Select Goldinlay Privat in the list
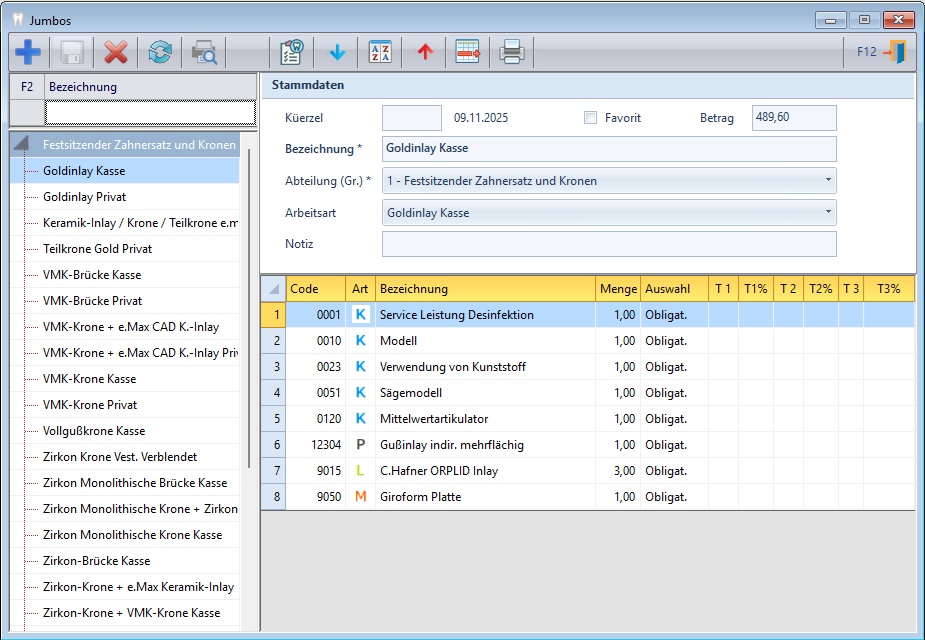925x640 pixels. [x=84, y=197]
